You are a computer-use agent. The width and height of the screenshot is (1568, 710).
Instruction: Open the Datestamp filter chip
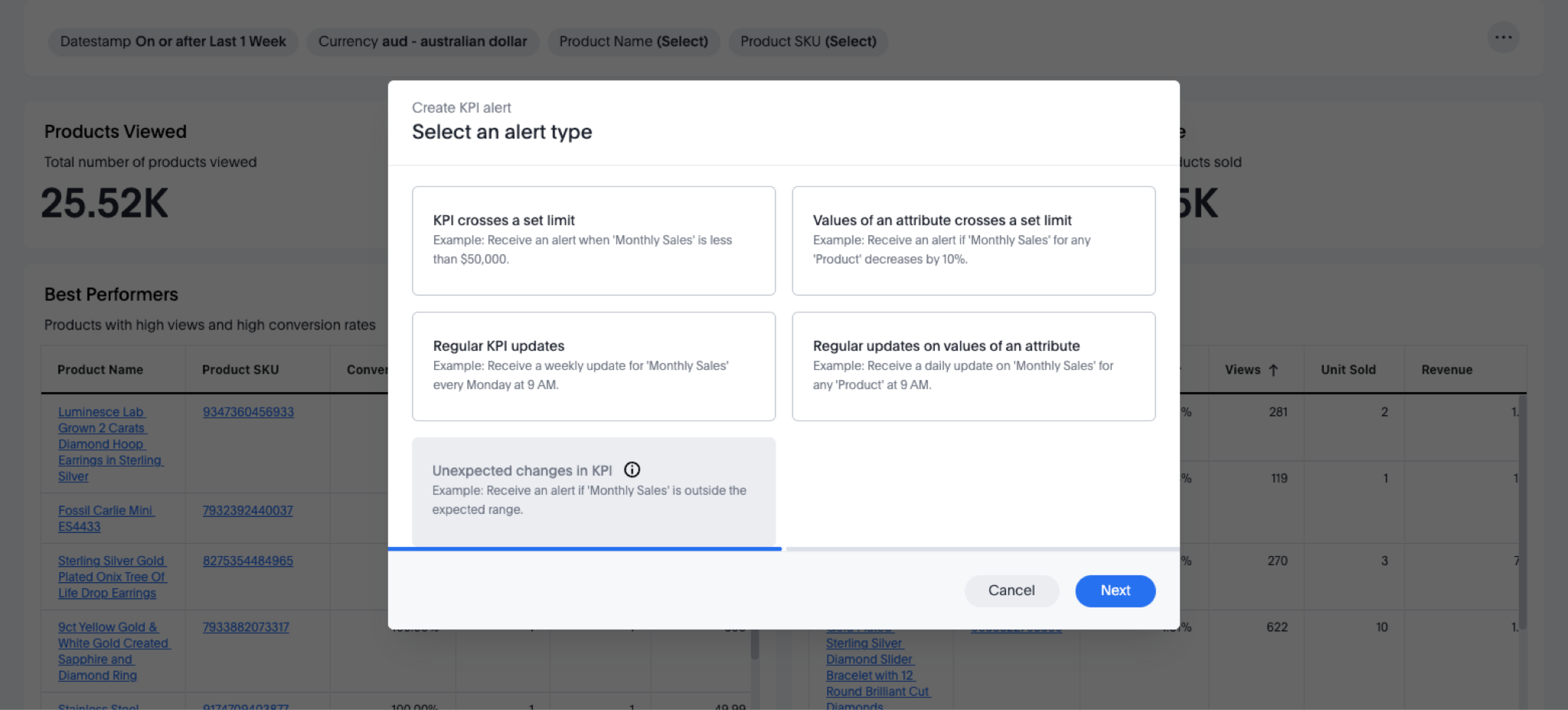(173, 41)
